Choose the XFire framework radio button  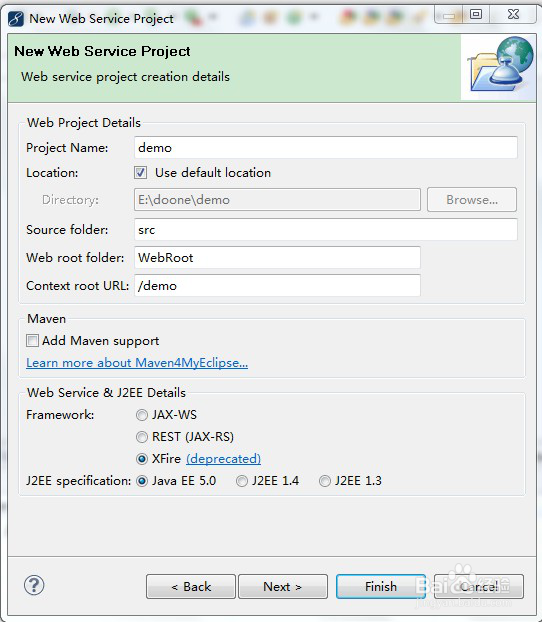coord(142,459)
